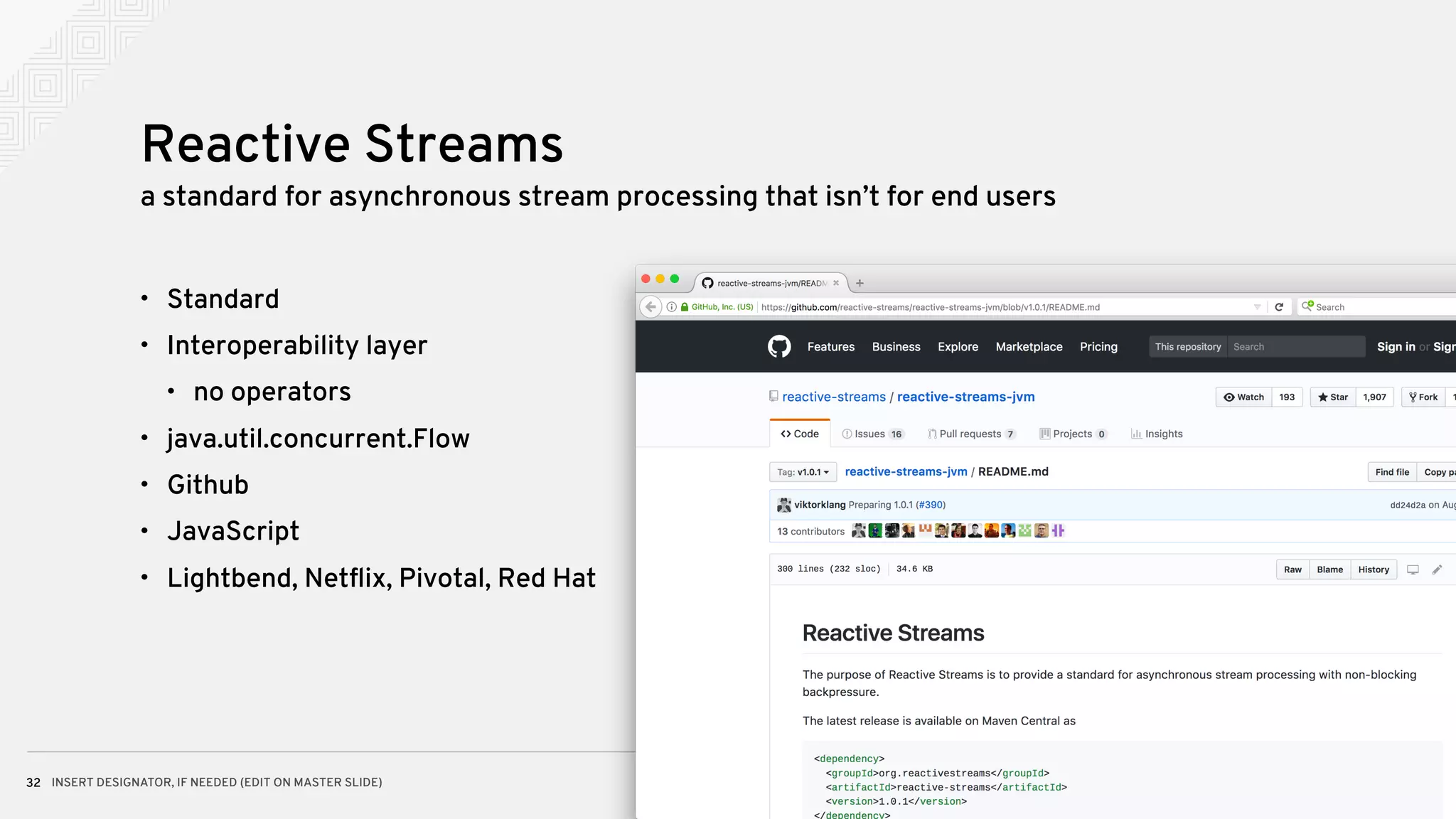Screen dimensions: 1456x819
Task: Reload the page with the refresh icon
Action: pyautogui.click(x=1279, y=307)
